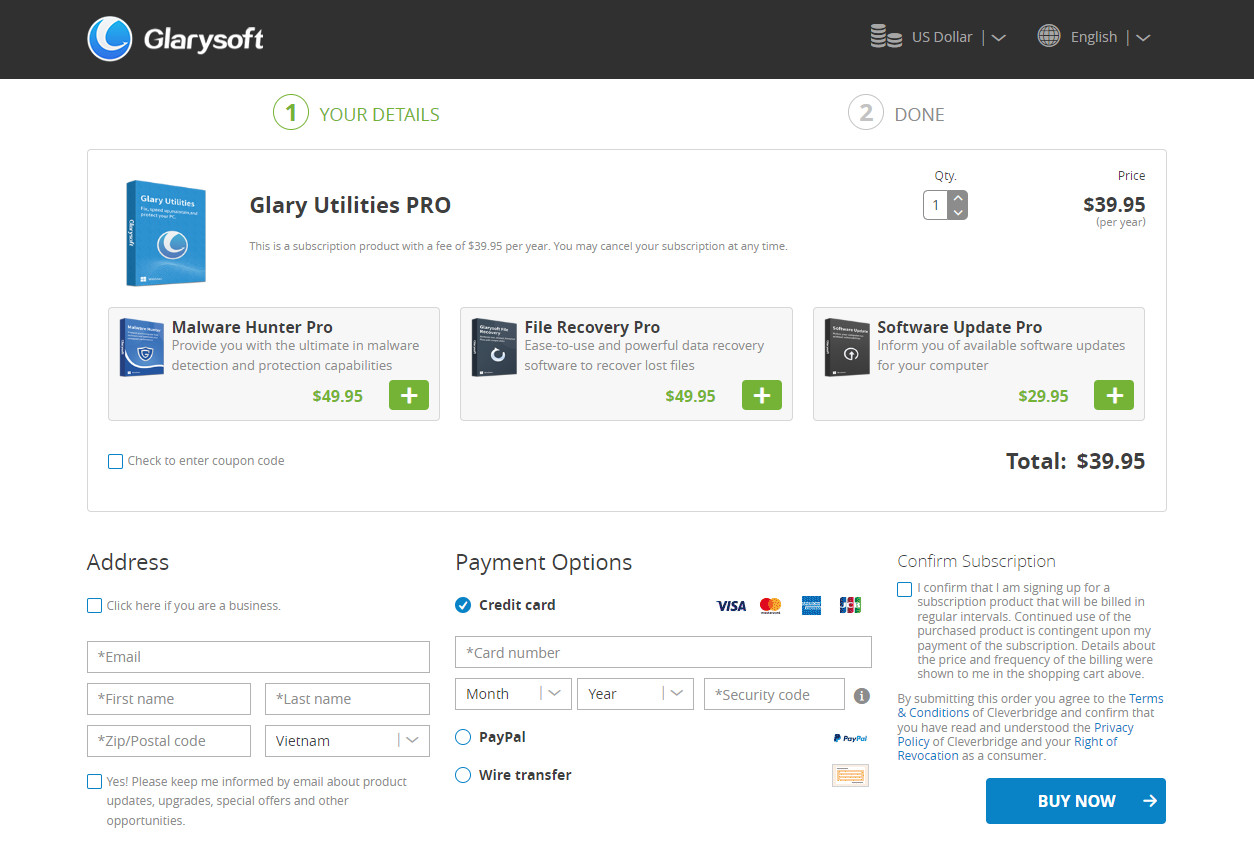Click the Malware Hunter Pro box thumbnail

[x=141, y=347]
